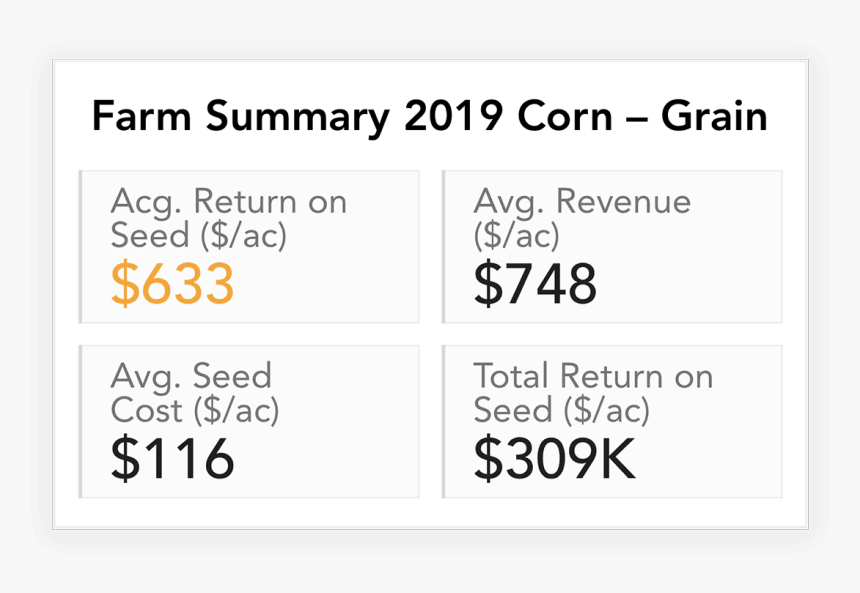Click the word "Grain" in the heading

[x=714, y=117]
